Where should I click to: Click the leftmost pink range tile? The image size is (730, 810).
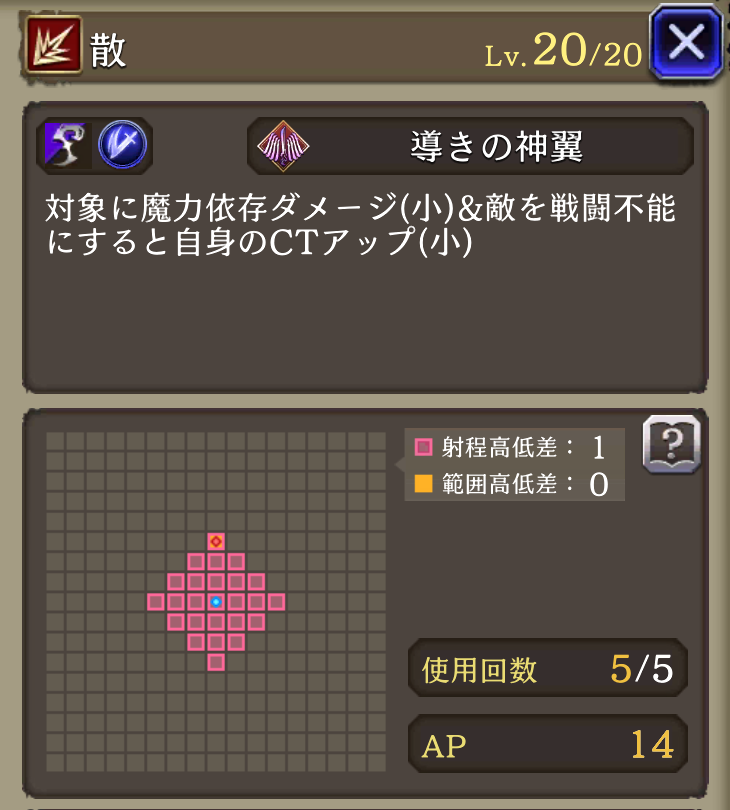(x=156, y=602)
